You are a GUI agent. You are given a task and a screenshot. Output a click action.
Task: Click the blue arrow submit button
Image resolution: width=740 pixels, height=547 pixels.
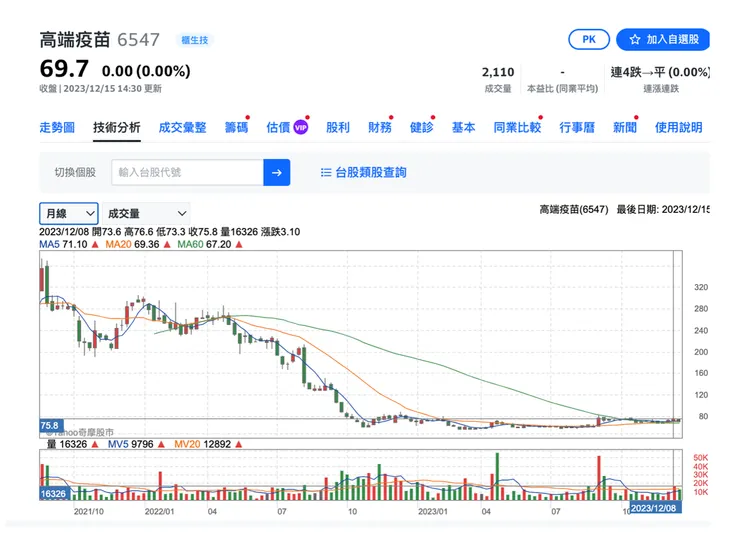pyautogui.click(x=277, y=172)
